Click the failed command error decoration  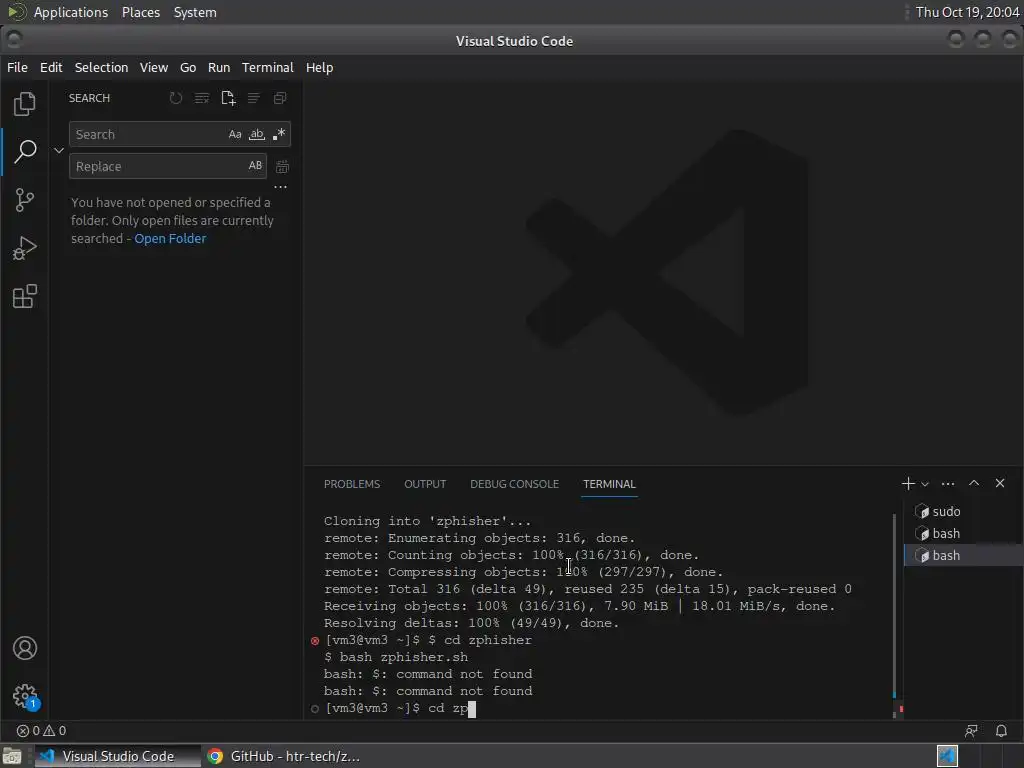(x=315, y=641)
